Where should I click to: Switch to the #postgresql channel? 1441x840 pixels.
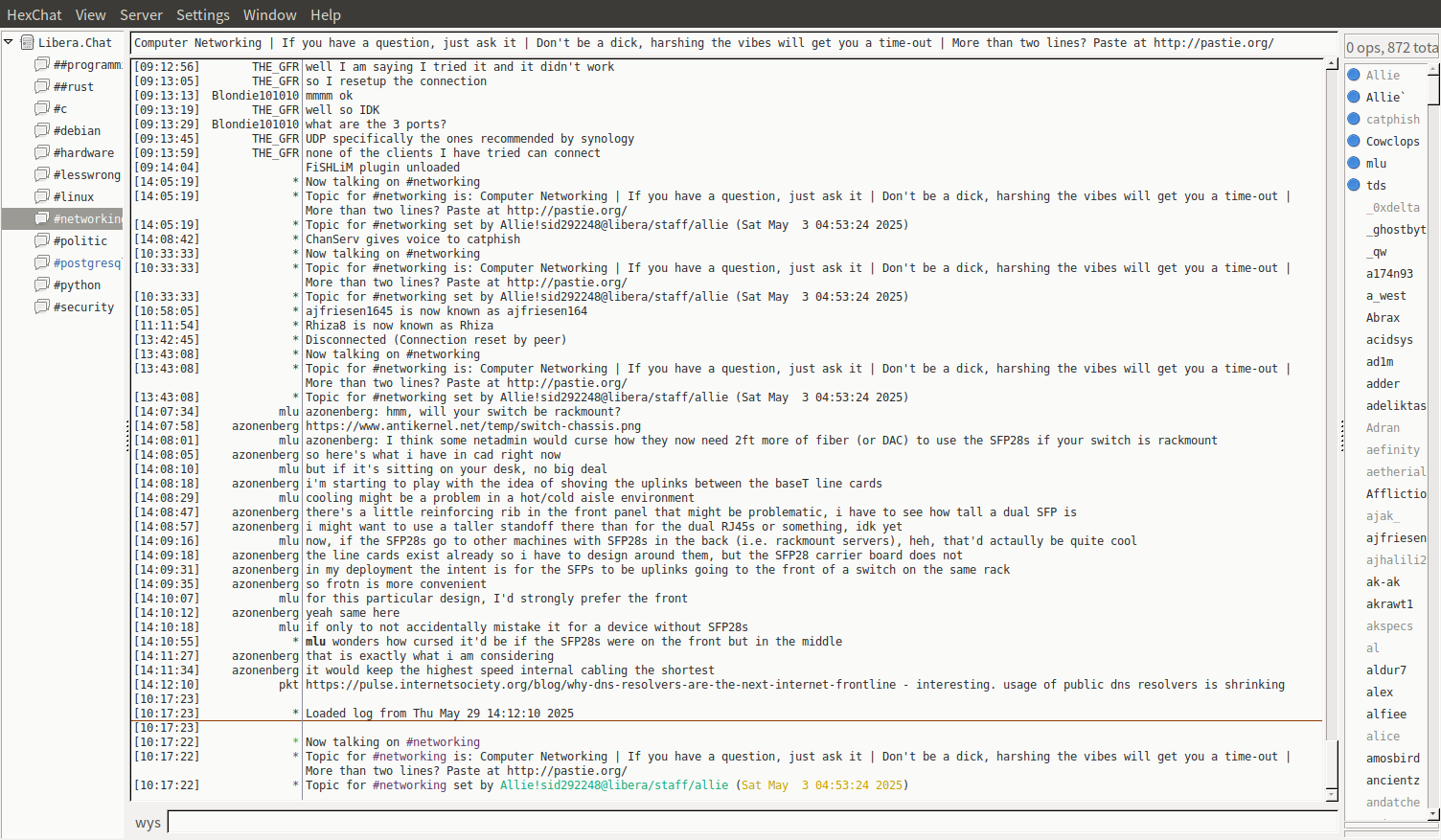tap(86, 262)
